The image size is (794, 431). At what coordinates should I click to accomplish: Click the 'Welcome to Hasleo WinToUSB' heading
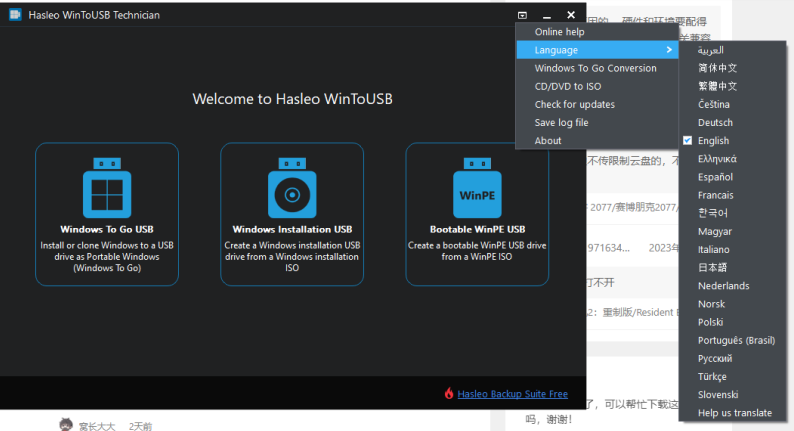coord(292,99)
